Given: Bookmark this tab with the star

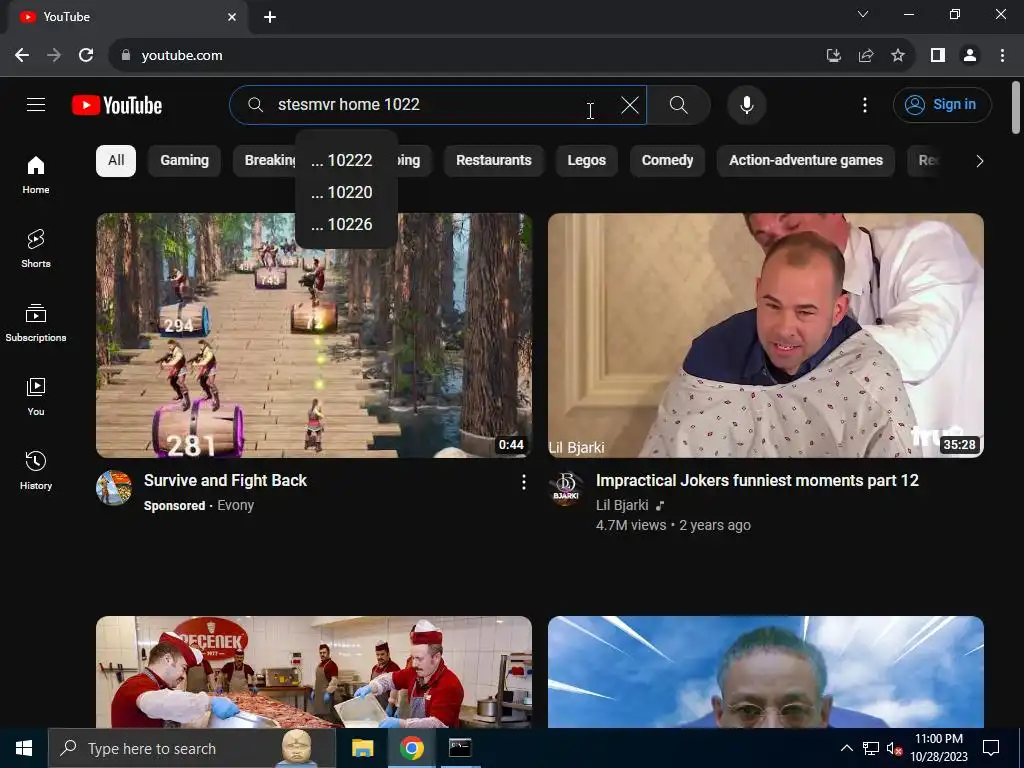Looking at the screenshot, I should pyautogui.click(x=898, y=56).
